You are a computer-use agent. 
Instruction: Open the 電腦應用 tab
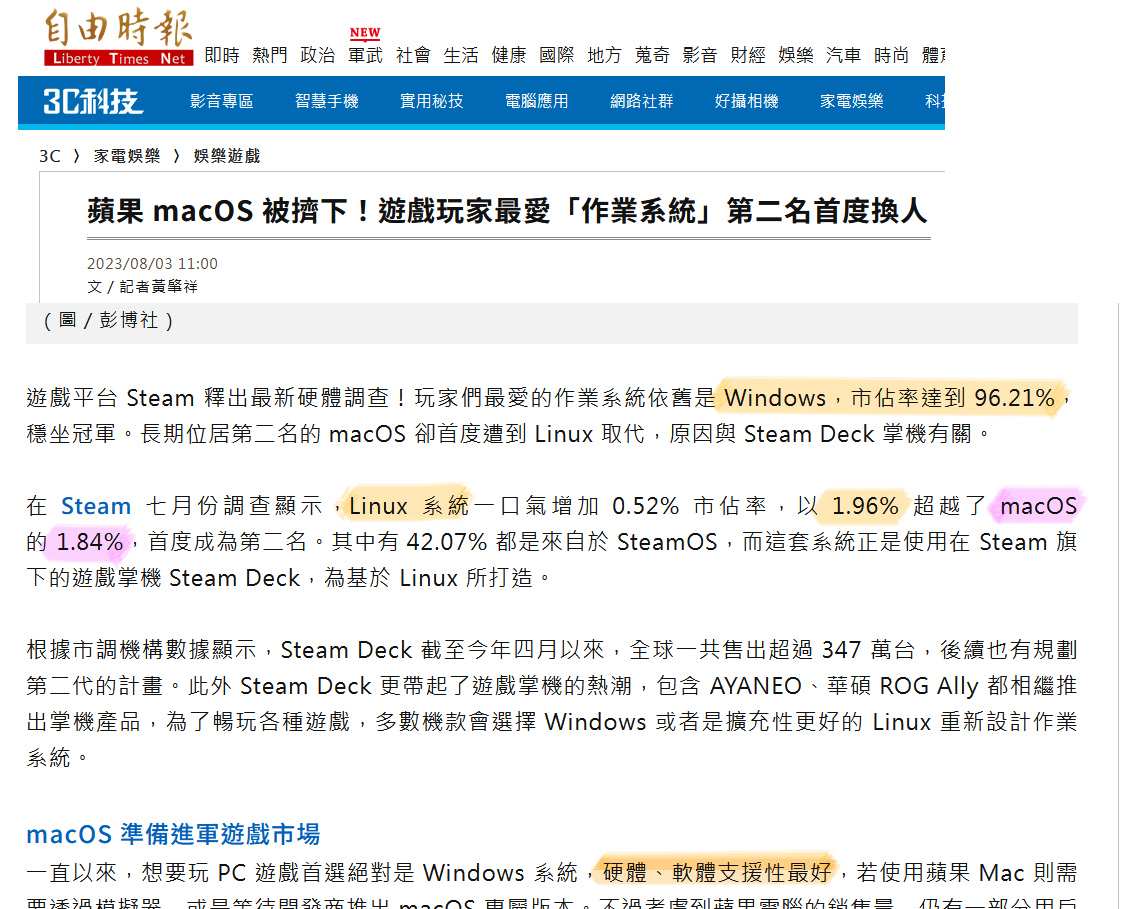click(537, 101)
